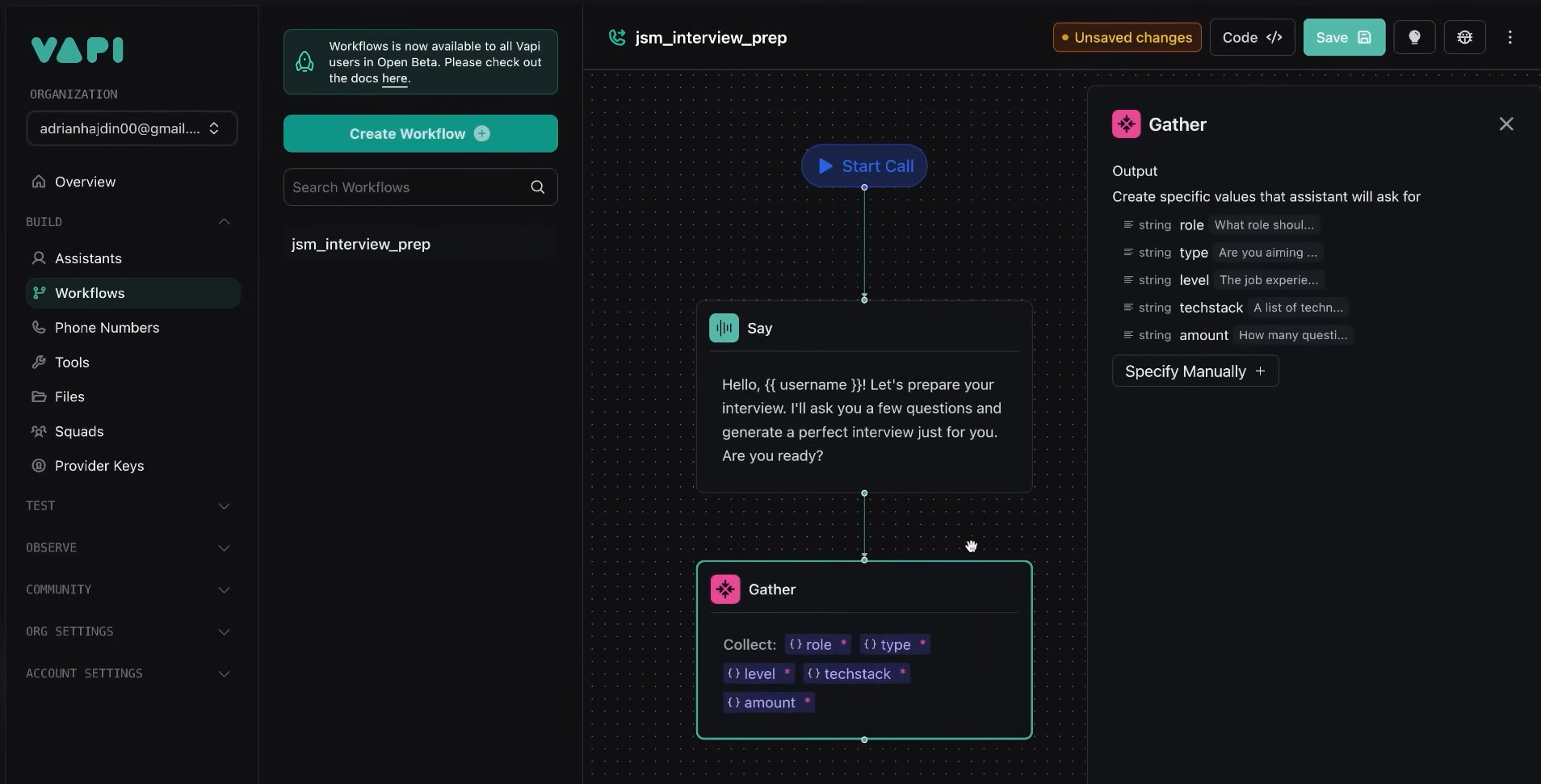Click the Assistants person icon

[39, 258]
